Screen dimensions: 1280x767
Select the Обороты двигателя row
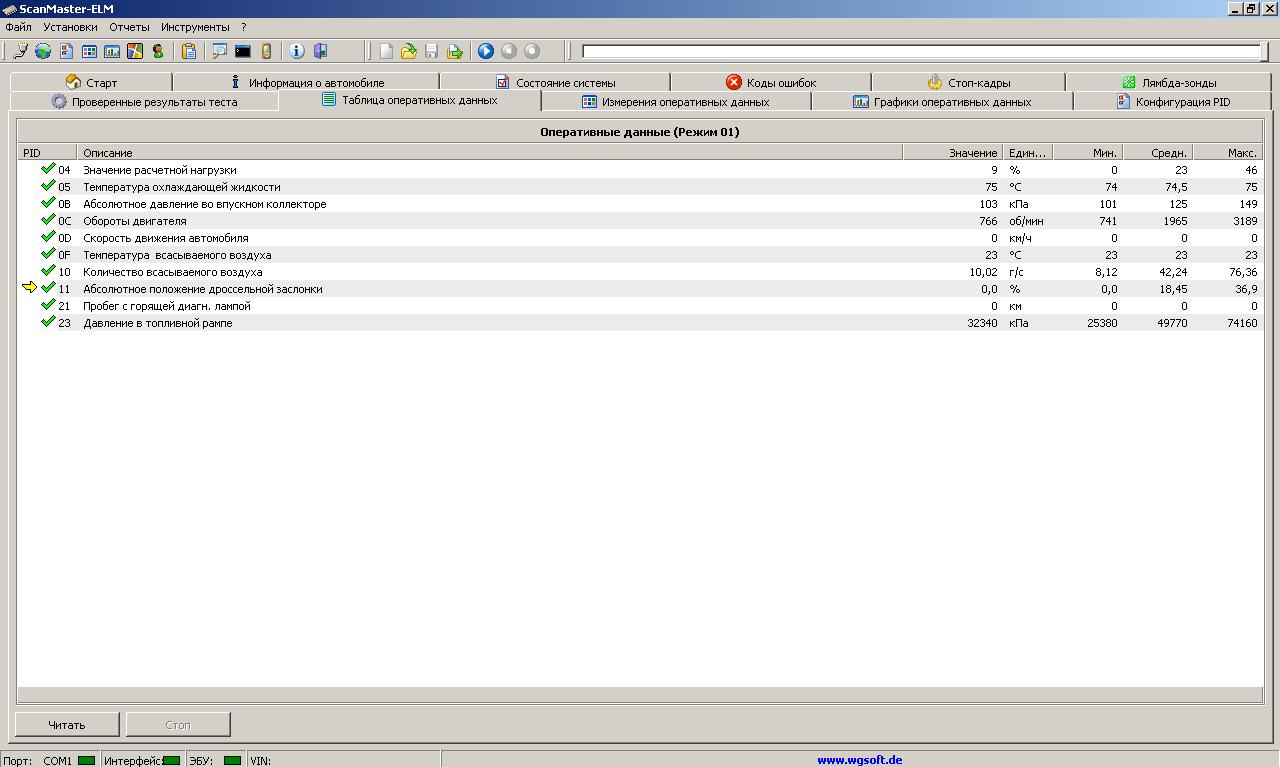click(x=640, y=221)
